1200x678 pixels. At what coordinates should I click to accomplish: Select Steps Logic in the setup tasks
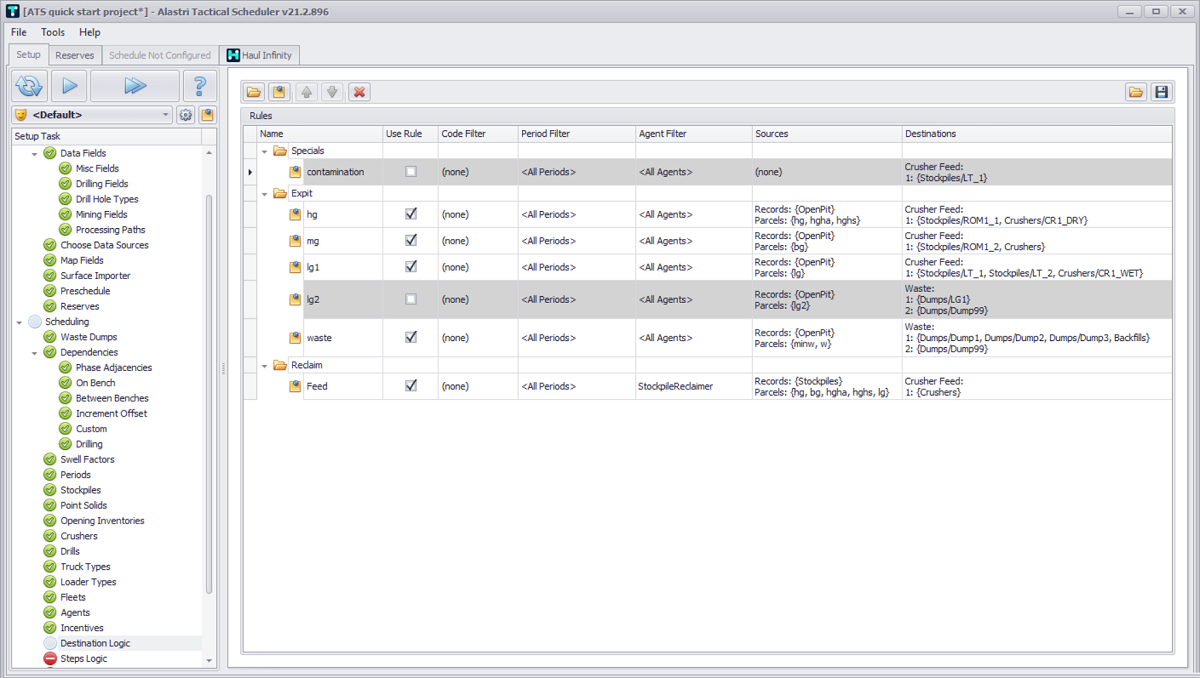point(83,659)
